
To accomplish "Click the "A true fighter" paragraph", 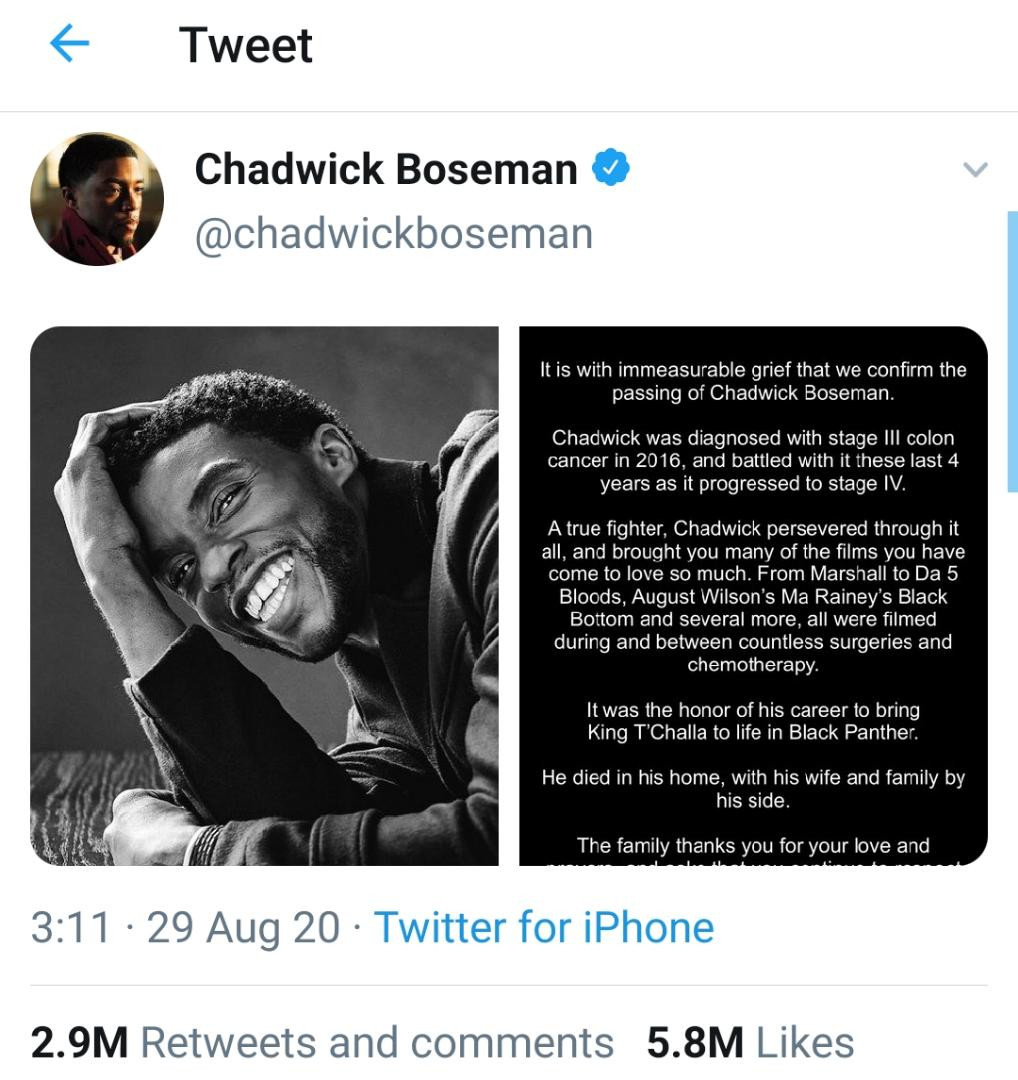I will coord(753,596).
